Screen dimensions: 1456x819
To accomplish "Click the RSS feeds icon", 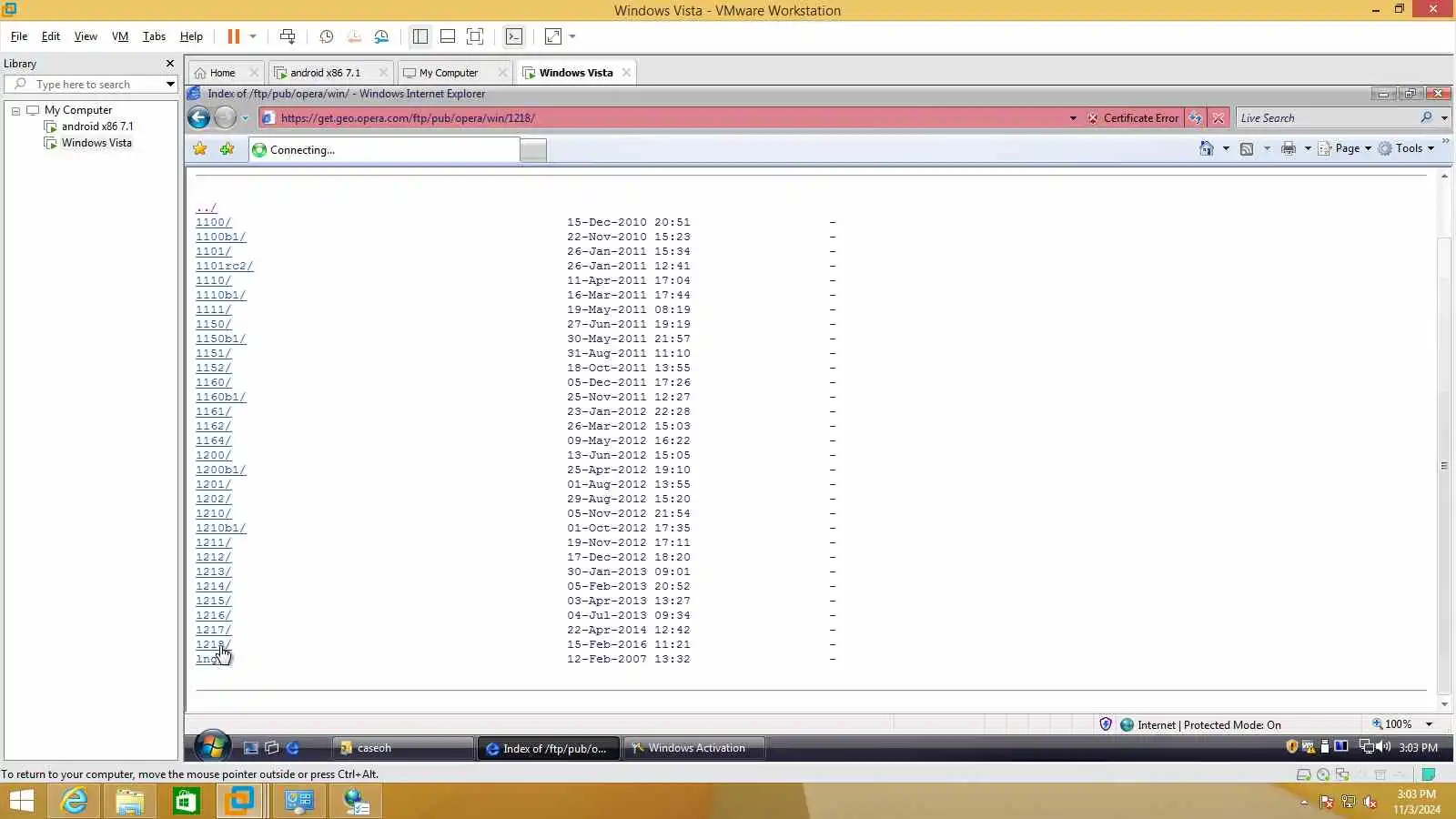I will click(1247, 148).
